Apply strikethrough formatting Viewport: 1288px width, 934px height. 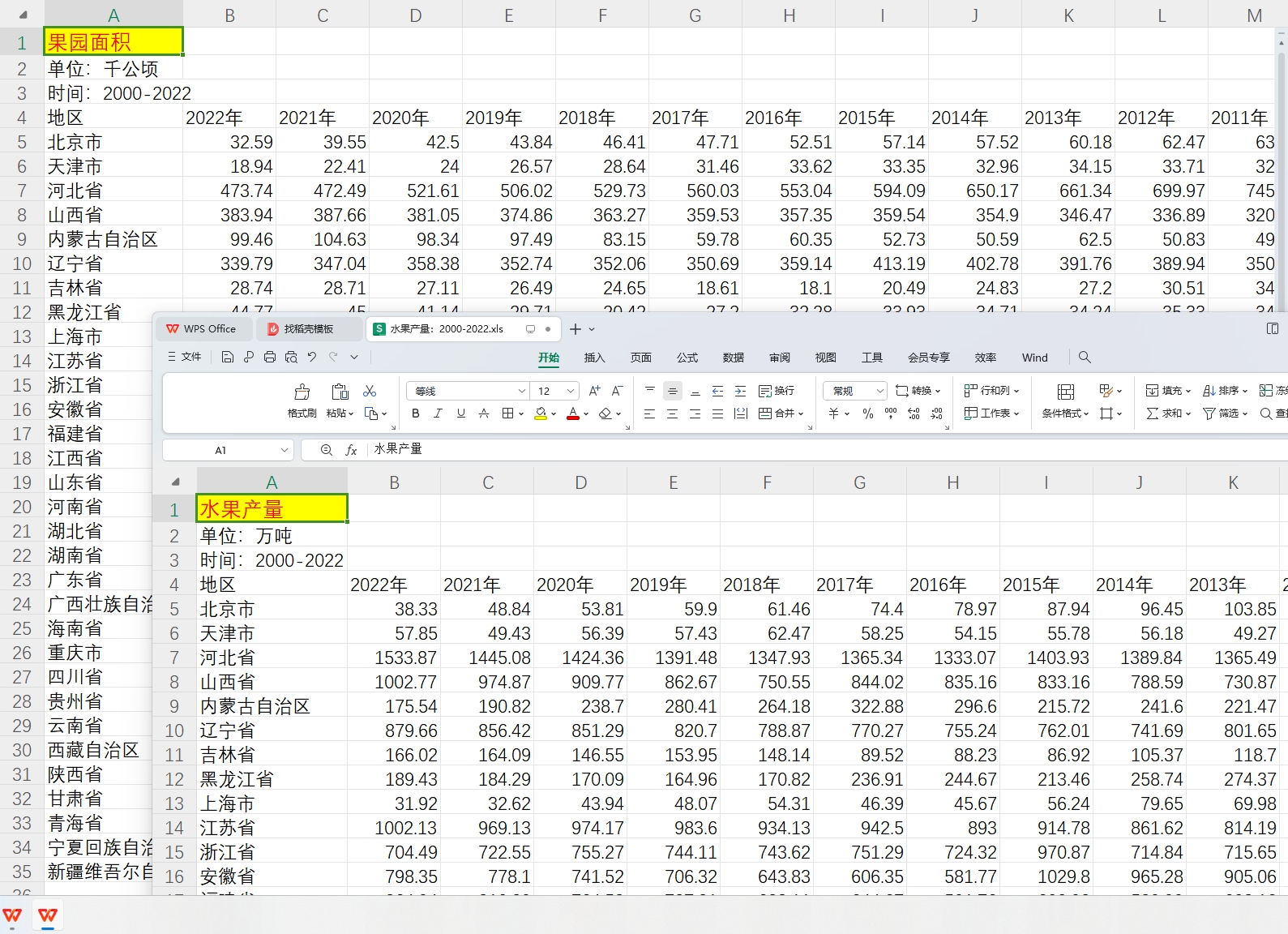tap(484, 413)
